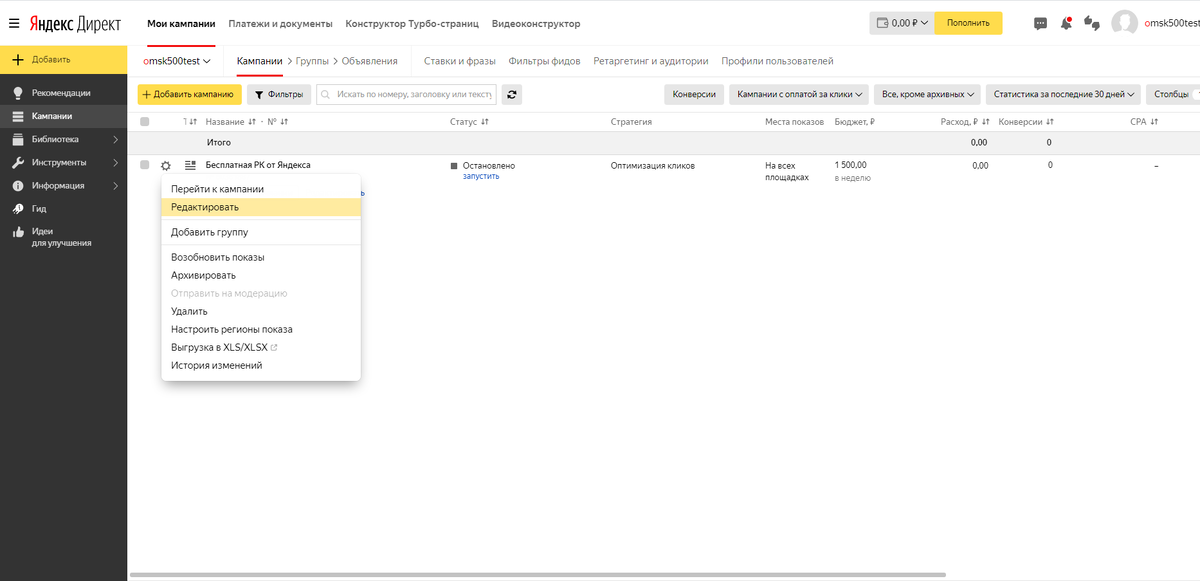The height and width of the screenshot is (581, 1200).
Task: Choose Возобновить показы menu entry
Action: click(261, 257)
